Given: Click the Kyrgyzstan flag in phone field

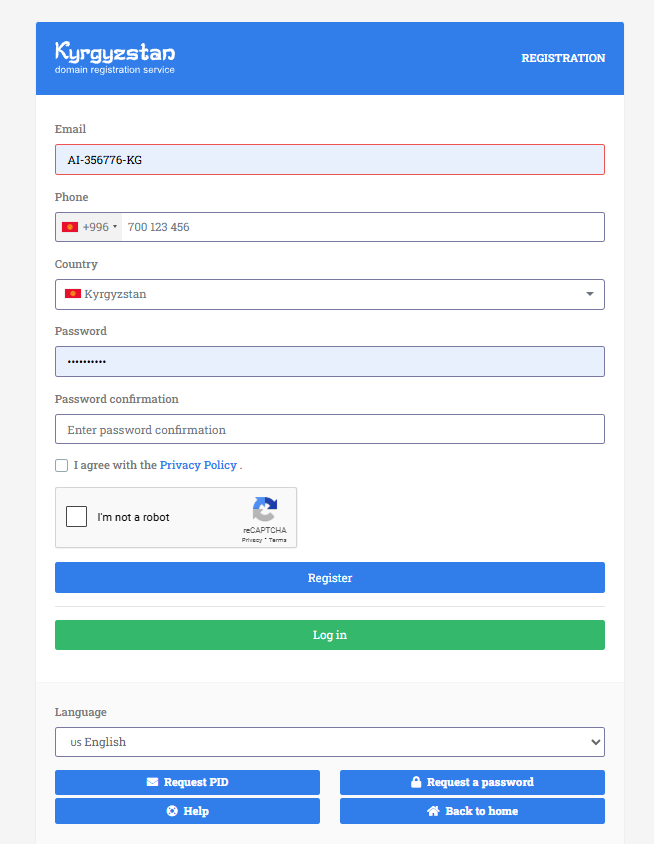Looking at the screenshot, I should click(70, 227).
